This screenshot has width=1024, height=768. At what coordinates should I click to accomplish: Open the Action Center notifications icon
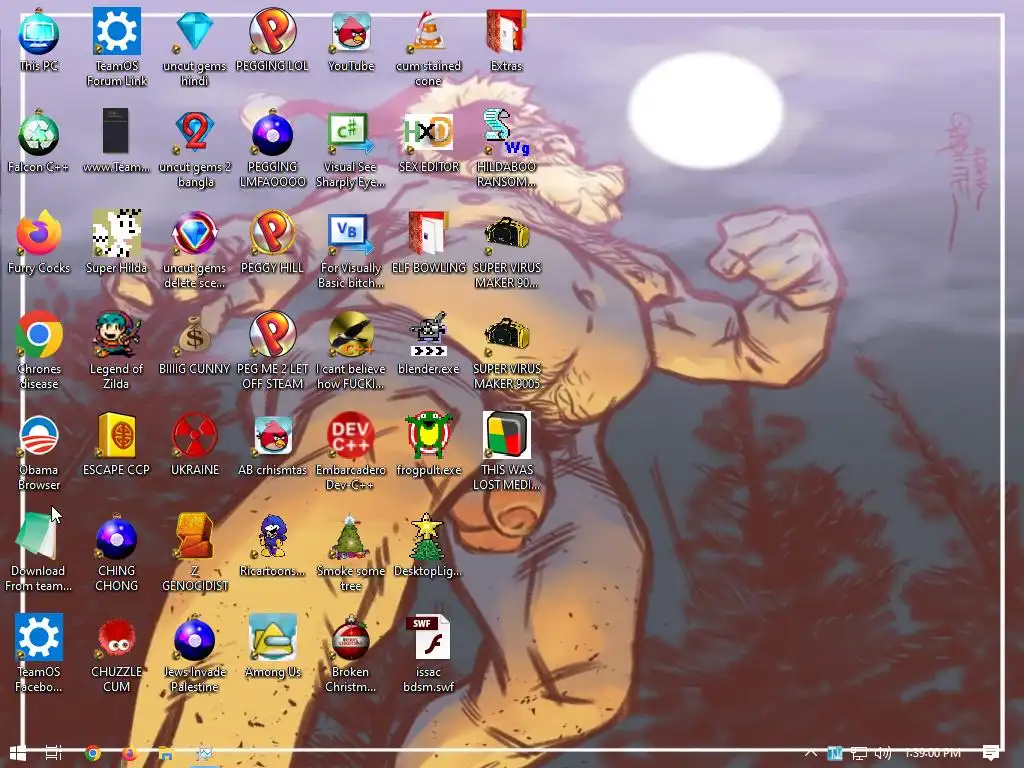(x=991, y=753)
